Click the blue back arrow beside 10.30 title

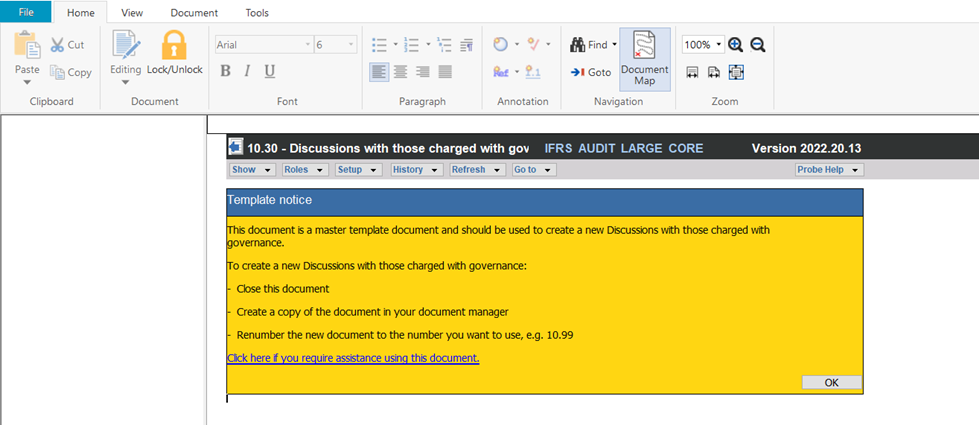click(236, 148)
